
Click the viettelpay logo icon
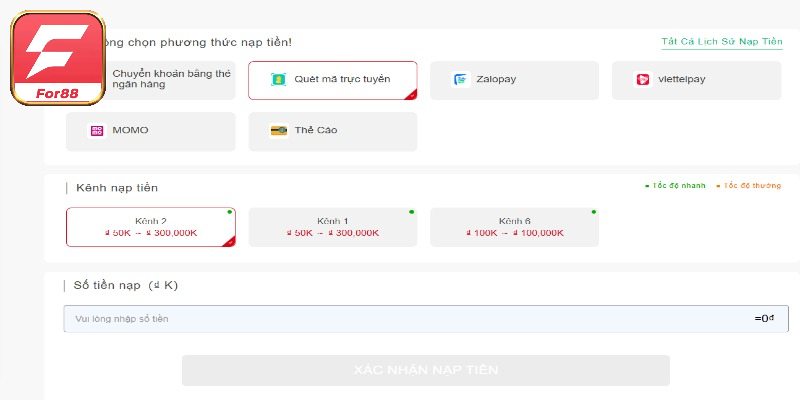tap(642, 80)
